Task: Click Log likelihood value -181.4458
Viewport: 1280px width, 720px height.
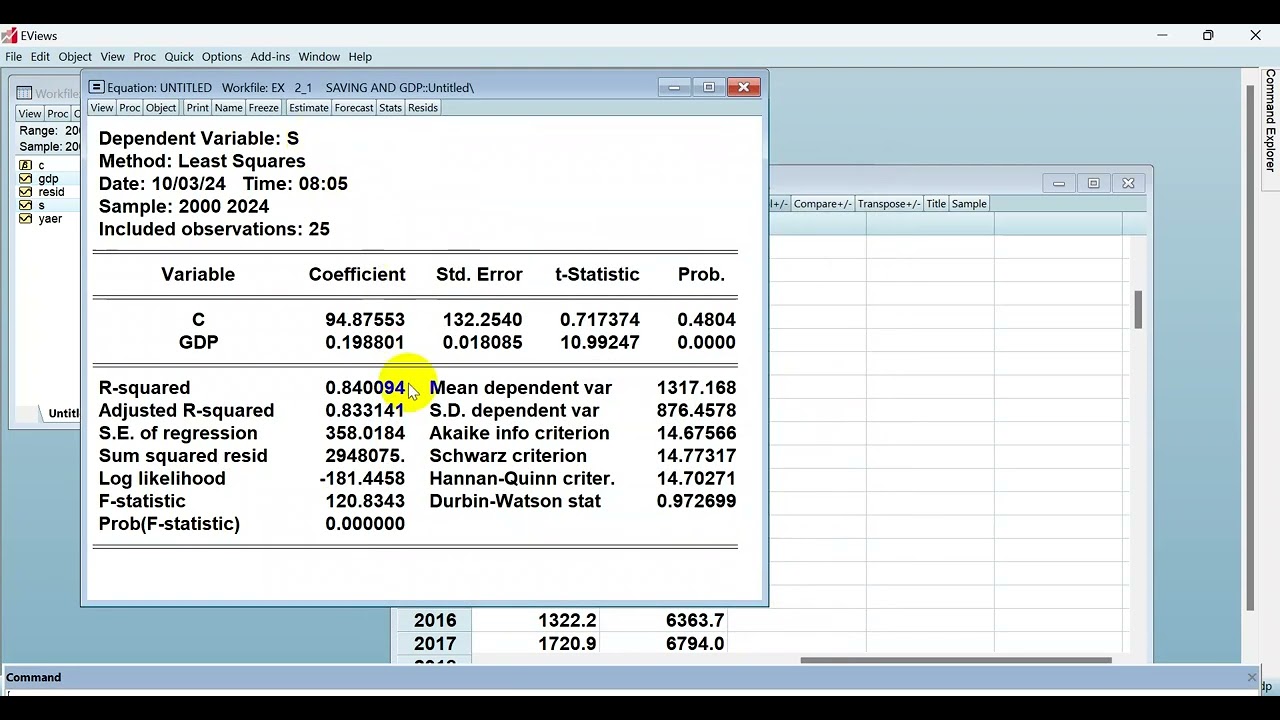Action: (362, 479)
